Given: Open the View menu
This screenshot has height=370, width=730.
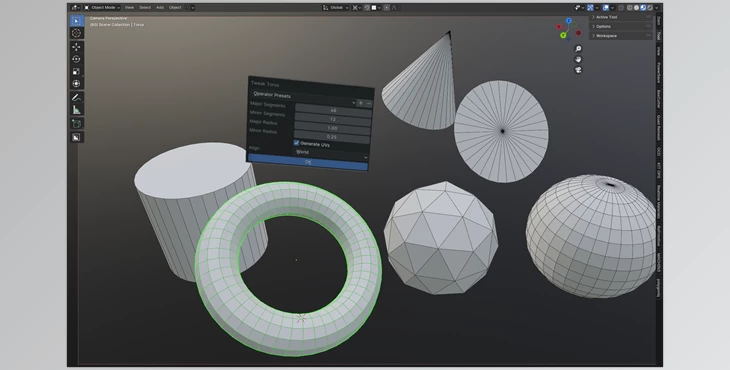Looking at the screenshot, I should click(129, 7).
